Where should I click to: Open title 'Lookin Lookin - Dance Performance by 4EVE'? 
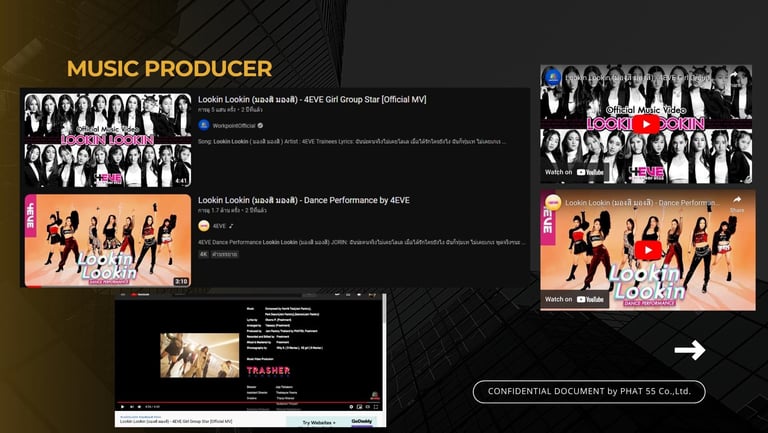(x=304, y=200)
